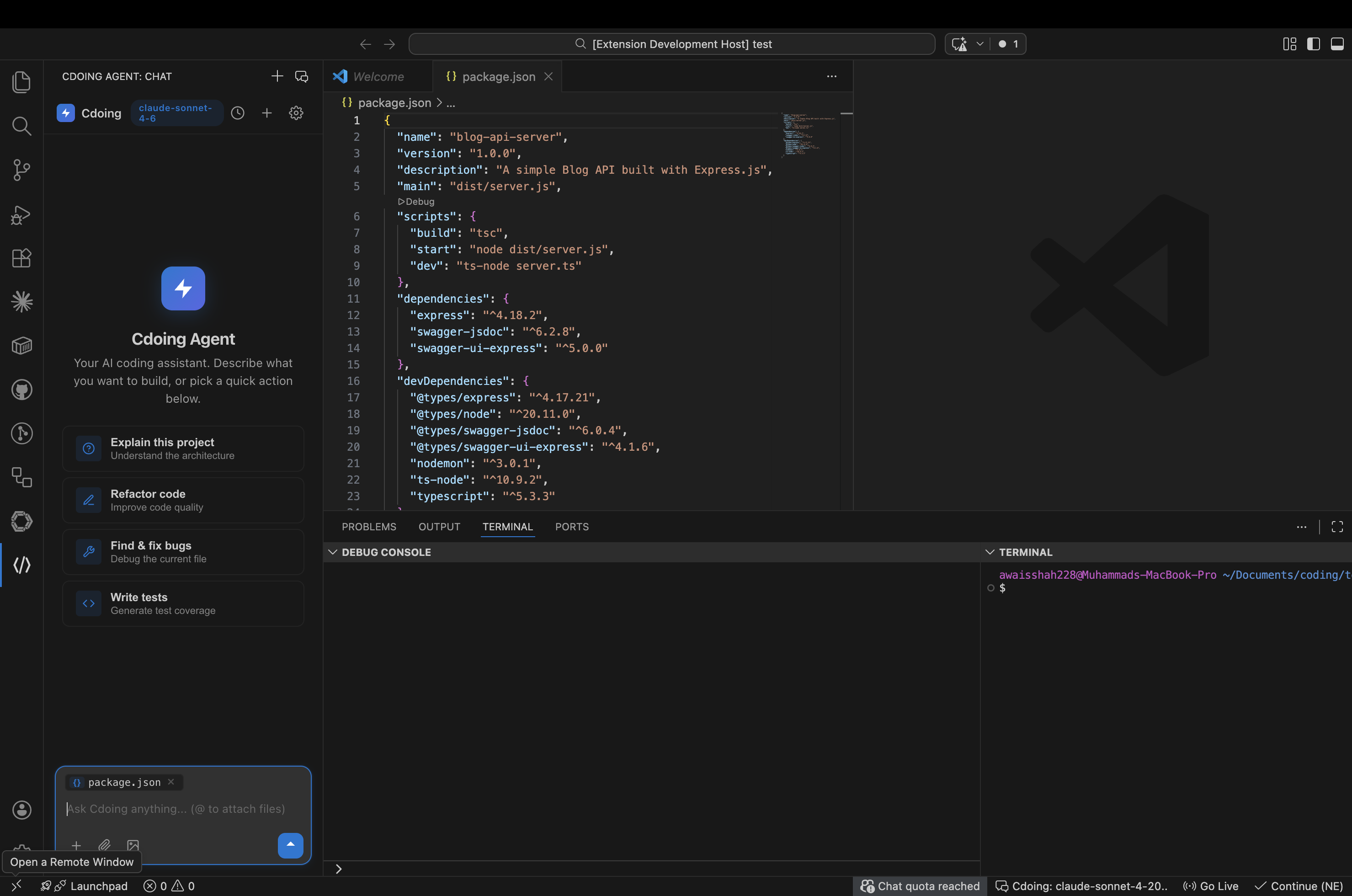Toggle the bottom panel visibility
The image size is (1352, 896).
tap(1338, 43)
